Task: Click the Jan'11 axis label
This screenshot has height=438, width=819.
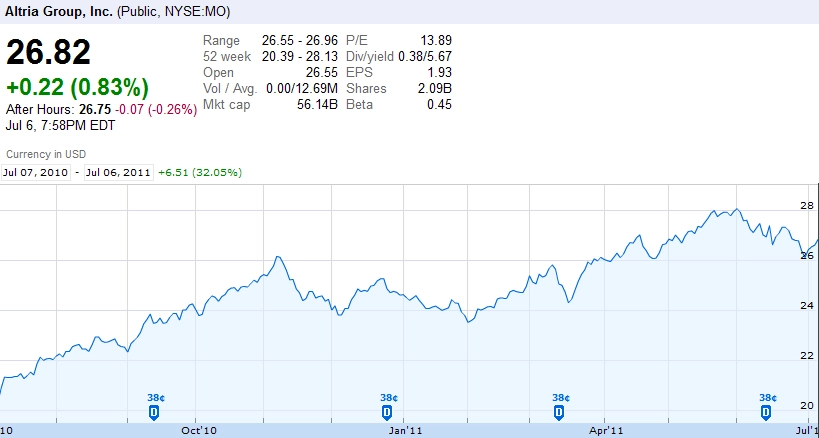Action: click(405, 431)
